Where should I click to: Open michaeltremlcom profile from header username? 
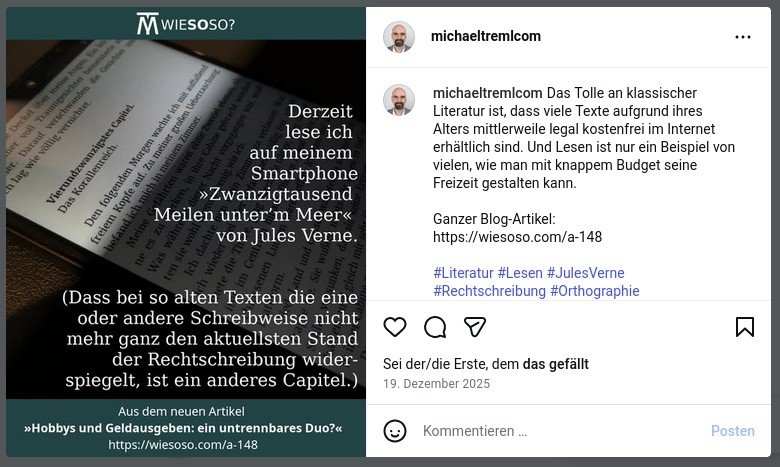pos(486,36)
